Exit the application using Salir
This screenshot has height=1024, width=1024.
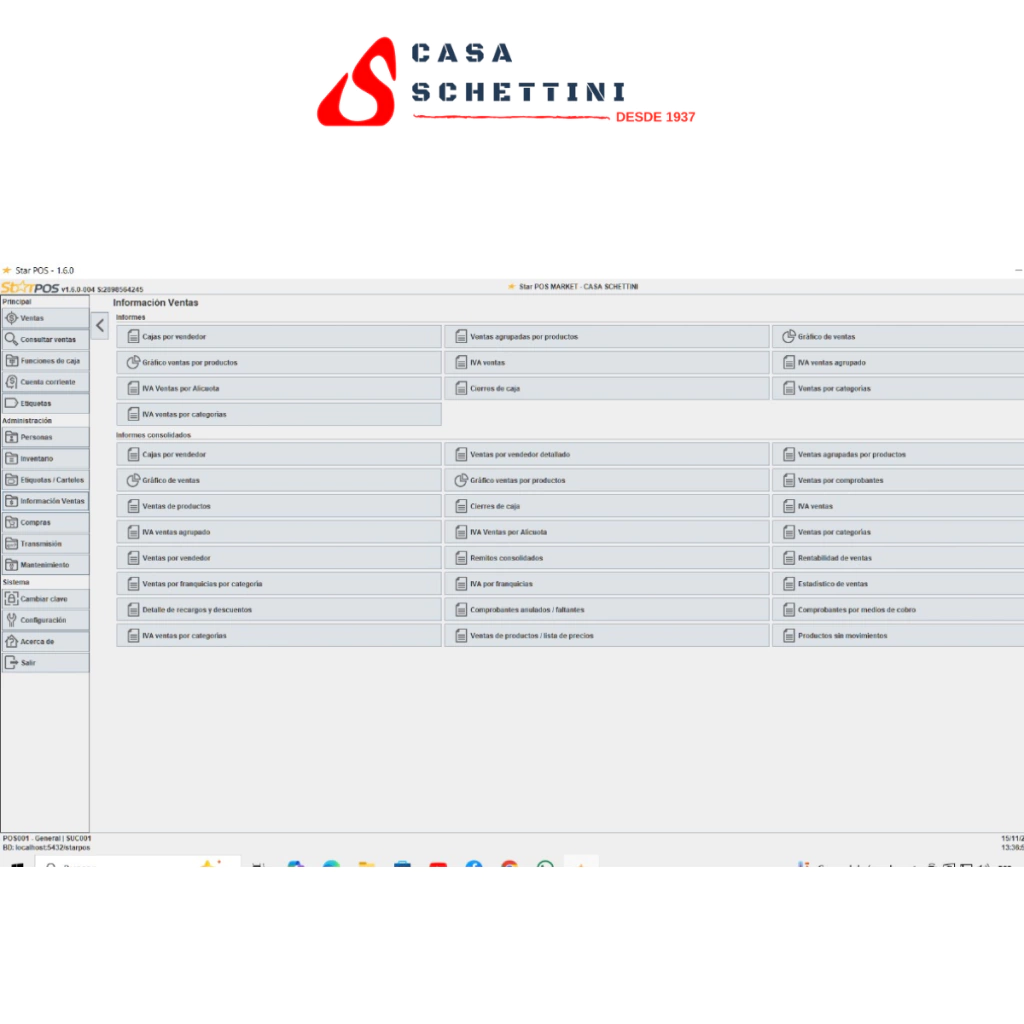(x=12, y=662)
